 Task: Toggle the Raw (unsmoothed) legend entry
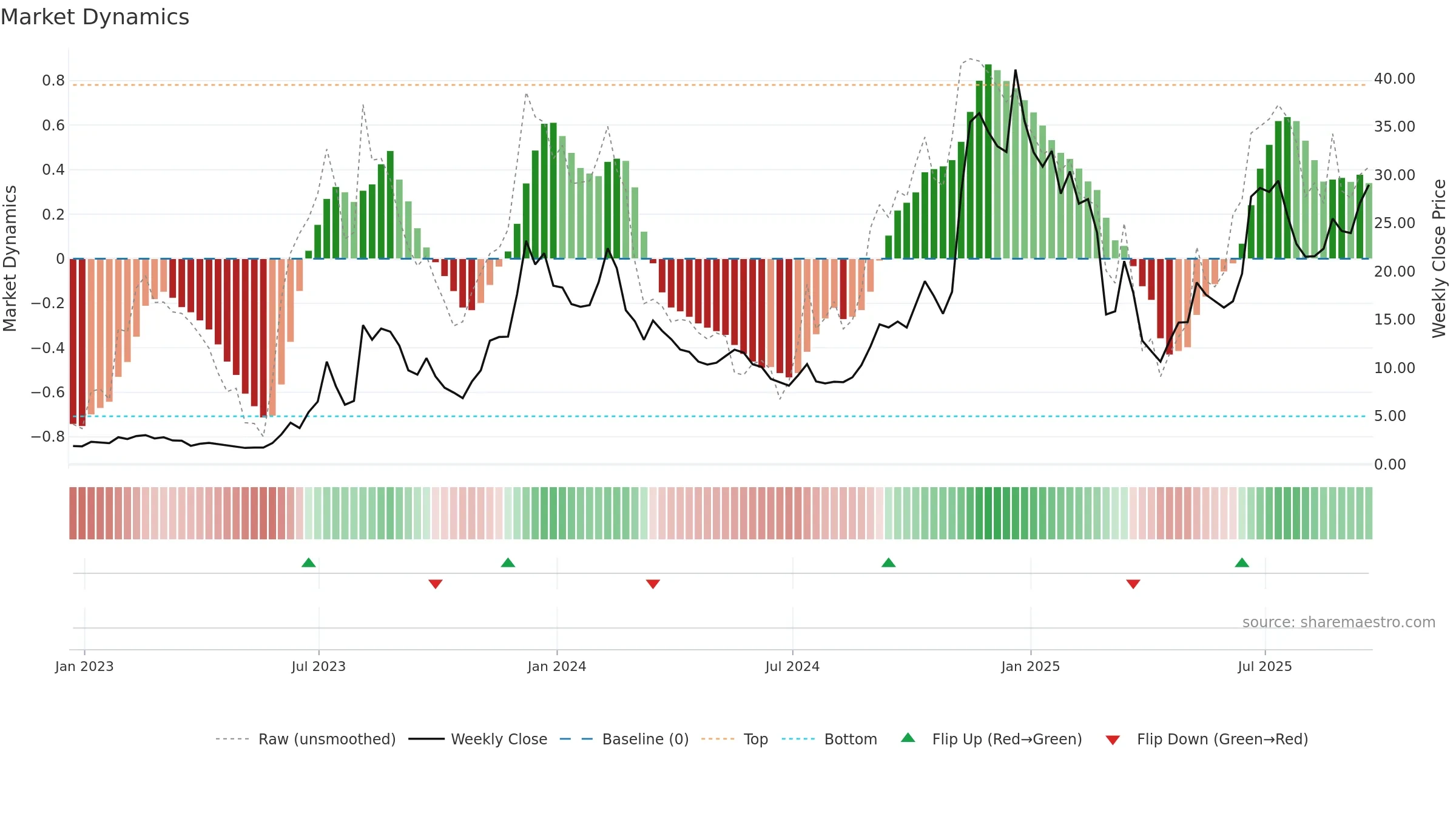tap(305, 739)
